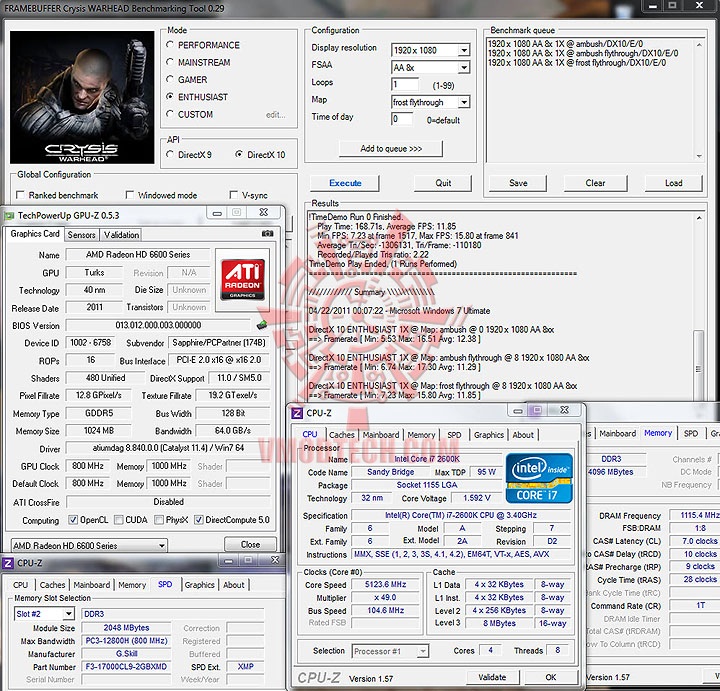Select the GAMER mode radio button
The height and width of the screenshot is (691, 720).
170,79
